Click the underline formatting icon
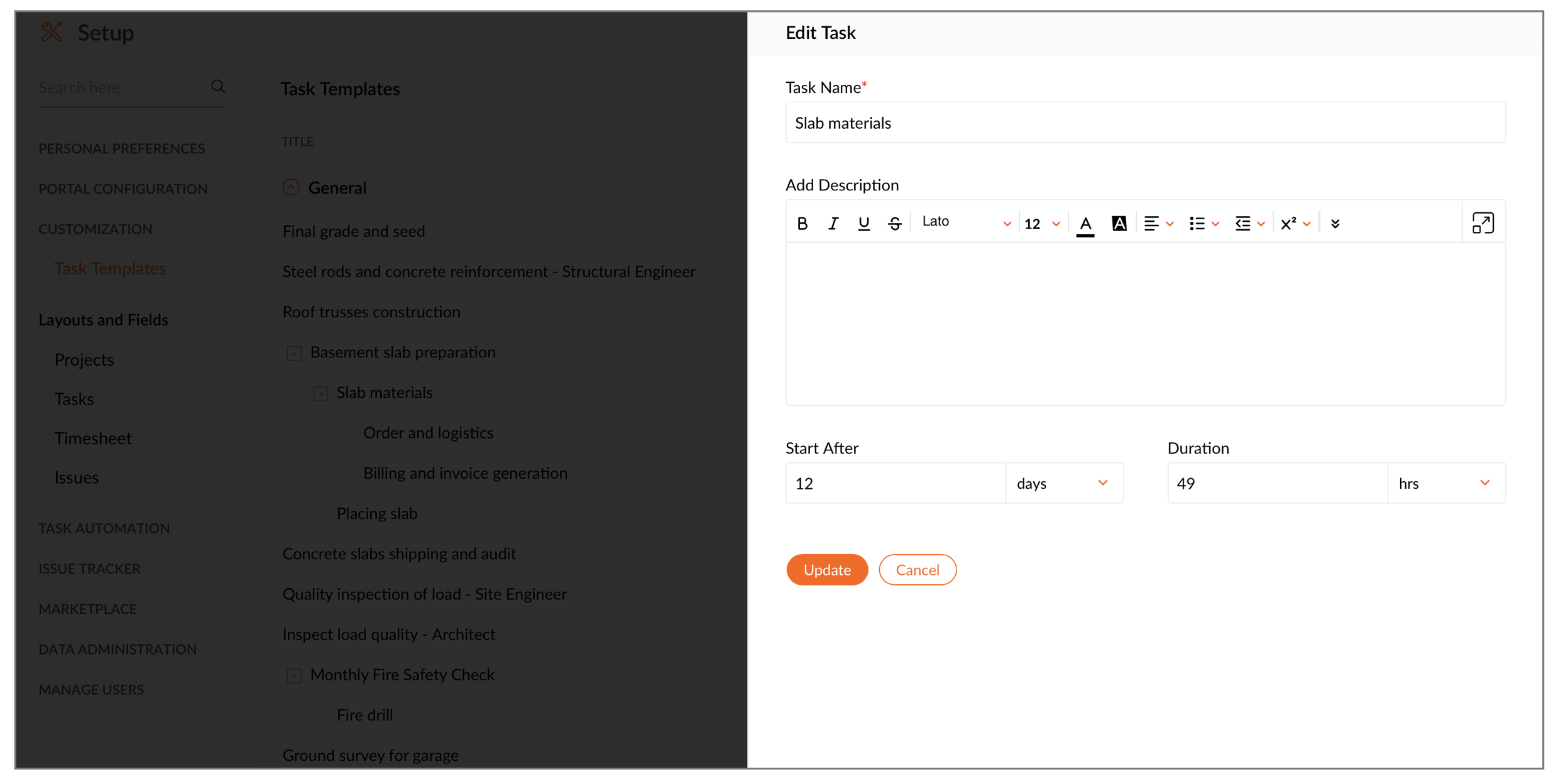 click(863, 224)
